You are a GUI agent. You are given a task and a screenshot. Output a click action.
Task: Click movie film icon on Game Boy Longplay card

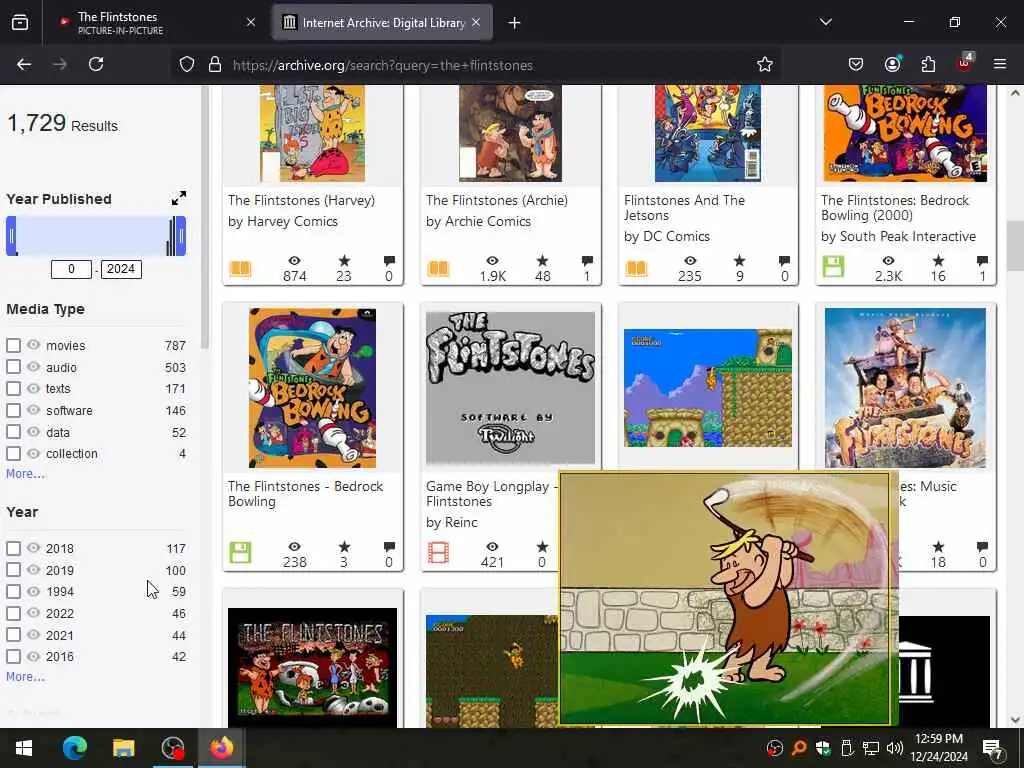(438, 552)
